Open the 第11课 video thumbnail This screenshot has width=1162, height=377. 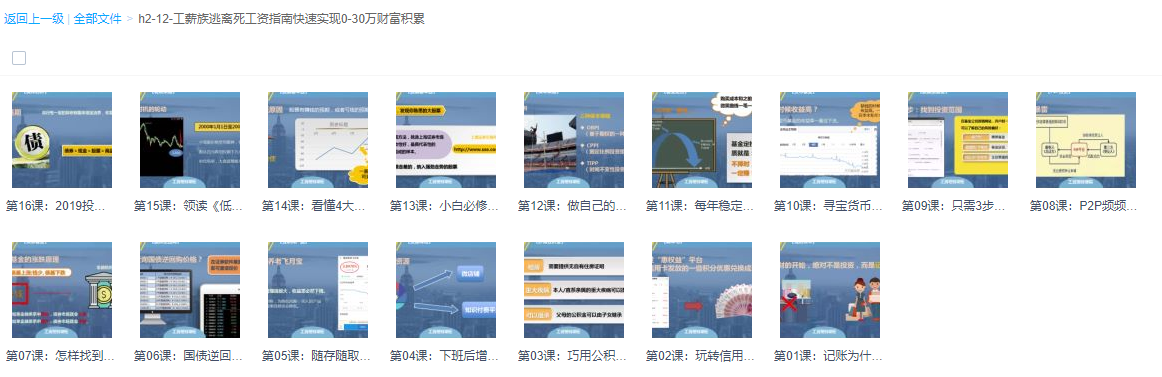coord(703,140)
